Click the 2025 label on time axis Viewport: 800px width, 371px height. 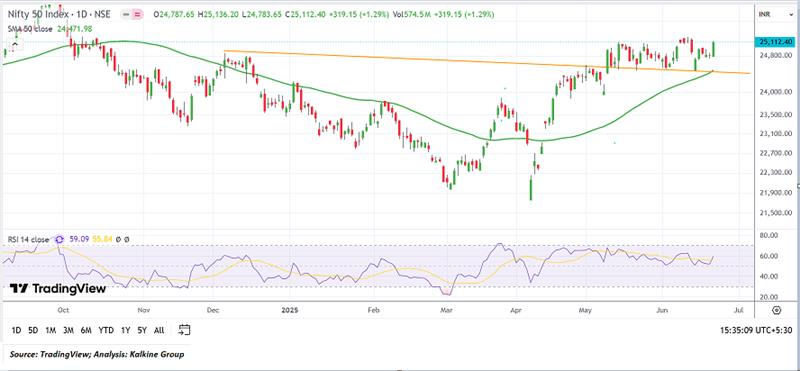(x=289, y=310)
